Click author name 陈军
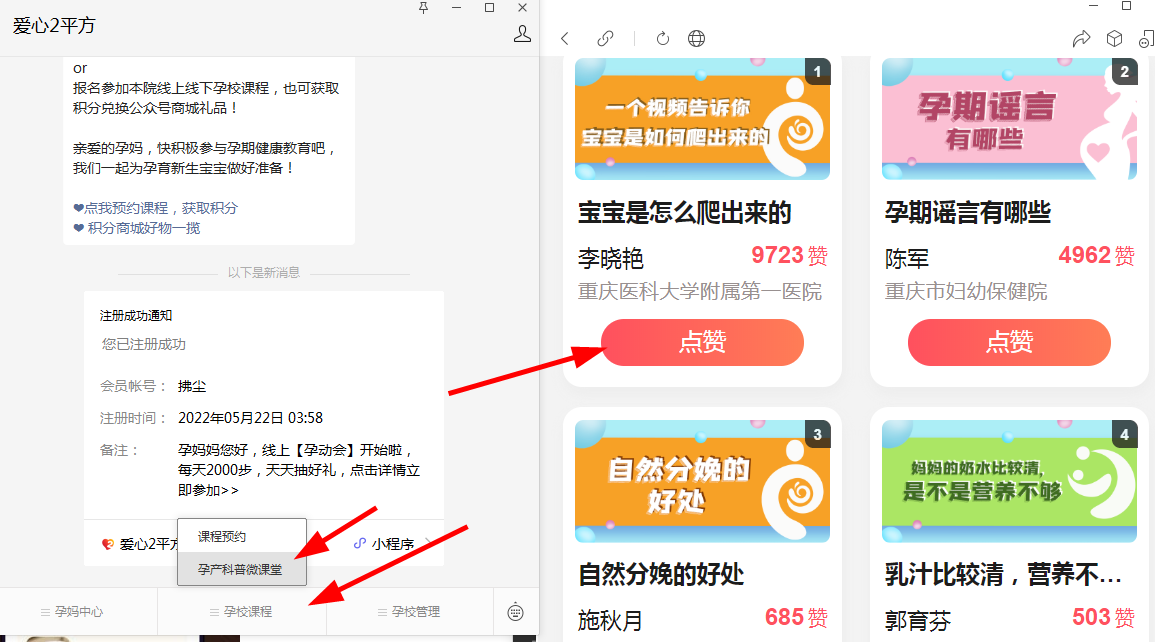 tap(907, 258)
